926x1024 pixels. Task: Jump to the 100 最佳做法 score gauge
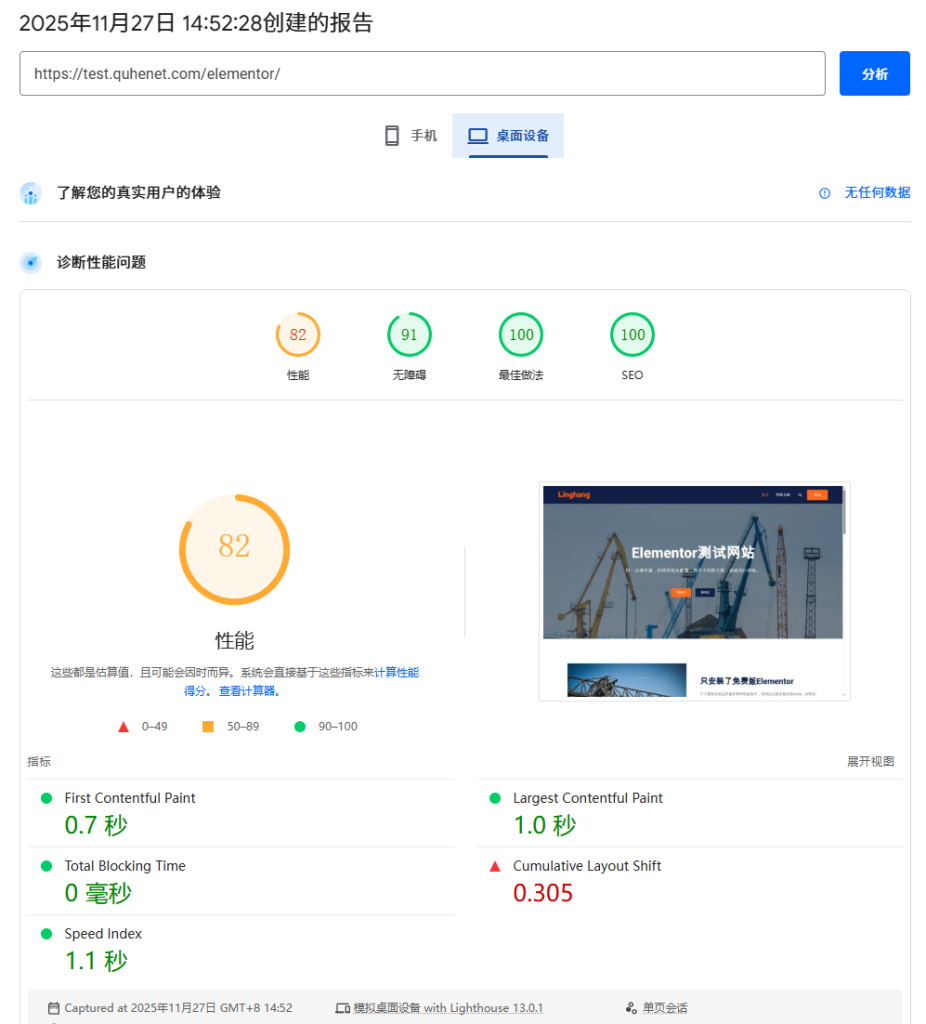pyautogui.click(x=521, y=335)
